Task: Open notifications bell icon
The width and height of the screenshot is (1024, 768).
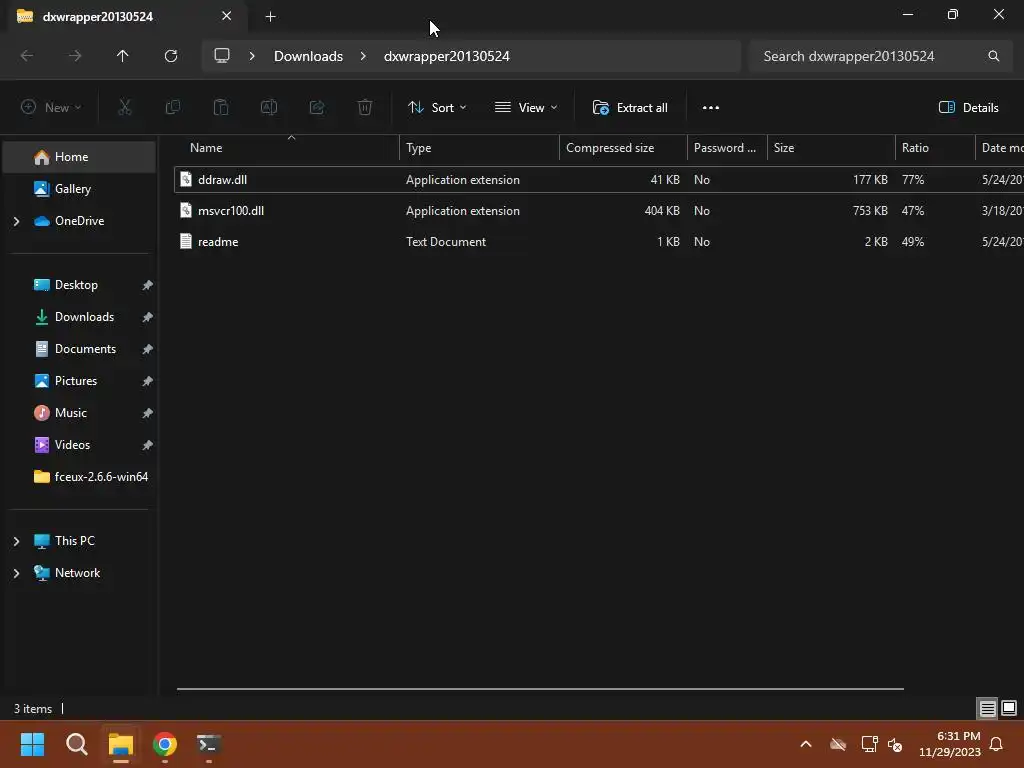Action: 996,744
